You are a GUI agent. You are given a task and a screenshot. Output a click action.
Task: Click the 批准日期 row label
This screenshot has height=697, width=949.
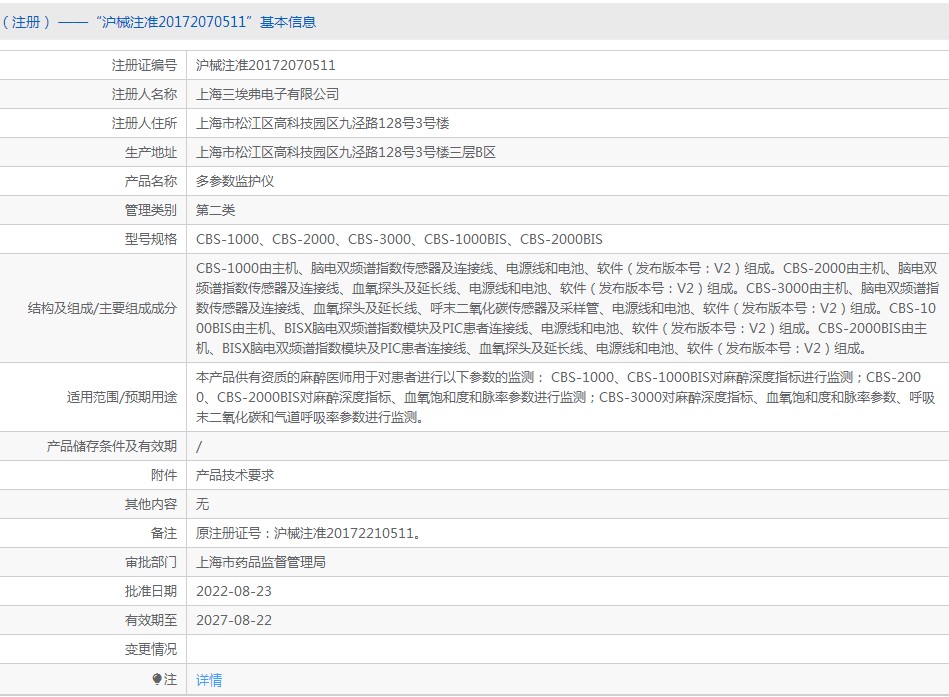151,592
